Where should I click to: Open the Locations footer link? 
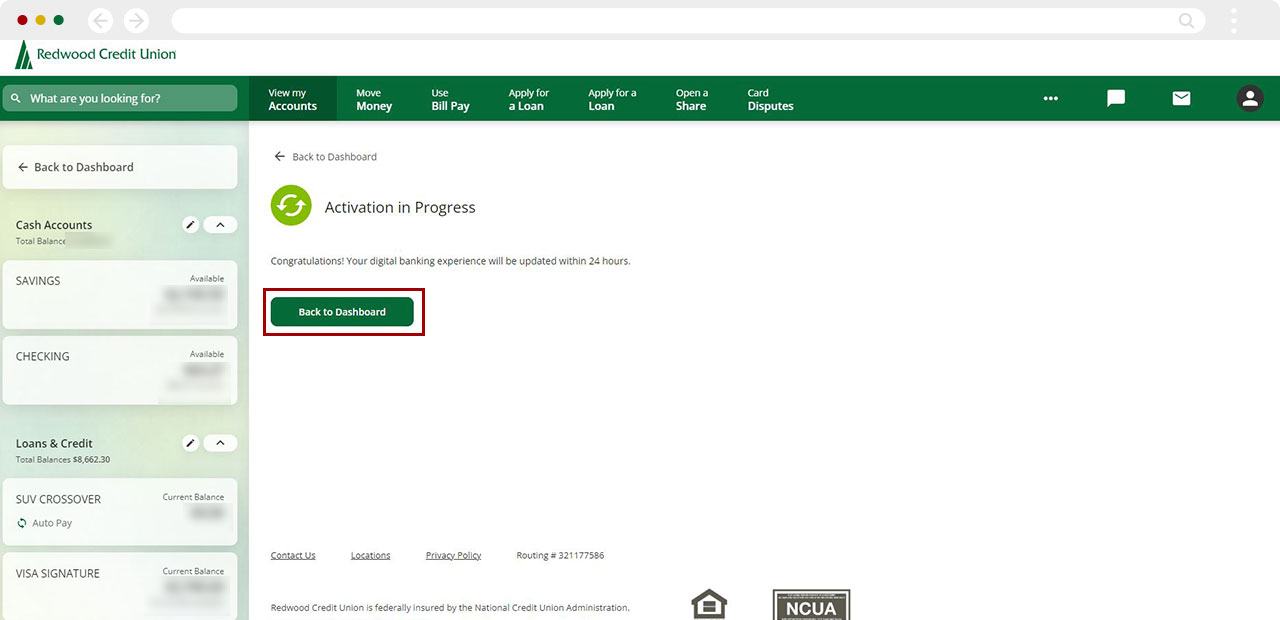370,555
